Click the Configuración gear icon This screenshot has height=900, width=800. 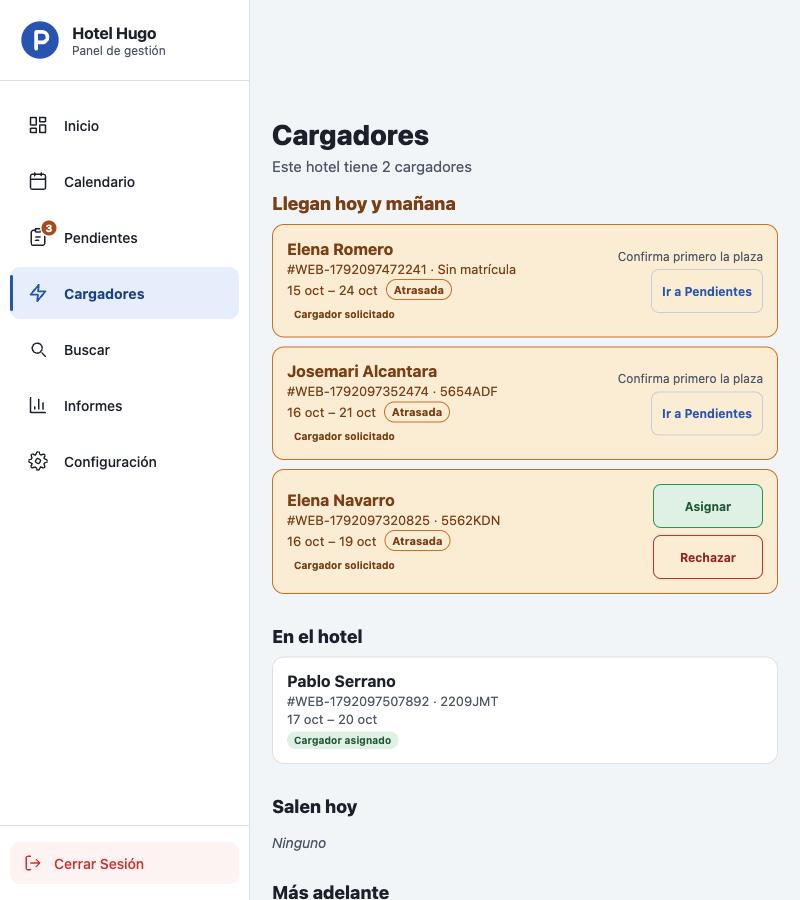click(38, 461)
